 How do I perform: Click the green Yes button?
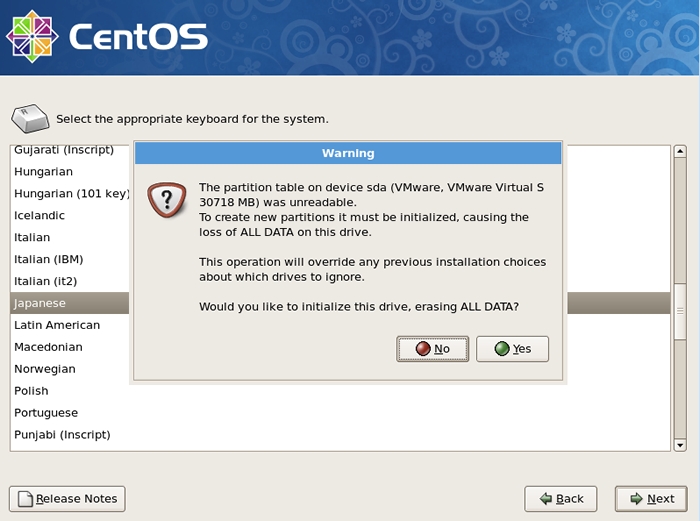coord(512,349)
